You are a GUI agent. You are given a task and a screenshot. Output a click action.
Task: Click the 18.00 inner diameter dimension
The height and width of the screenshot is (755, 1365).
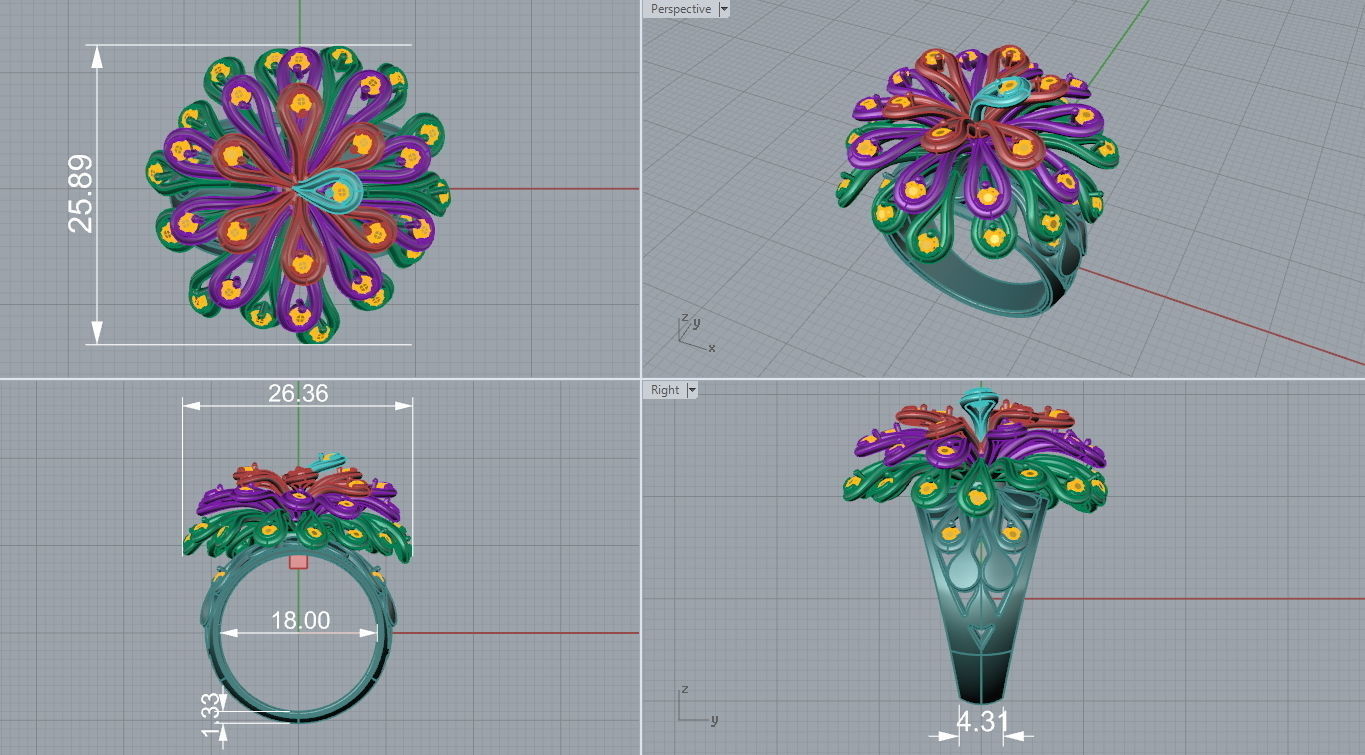[300, 621]
